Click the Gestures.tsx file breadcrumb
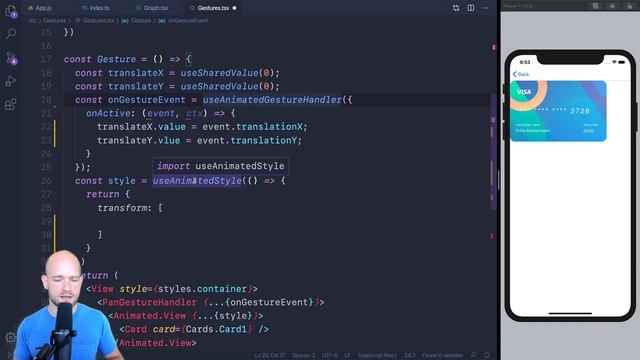 point(98,20)
